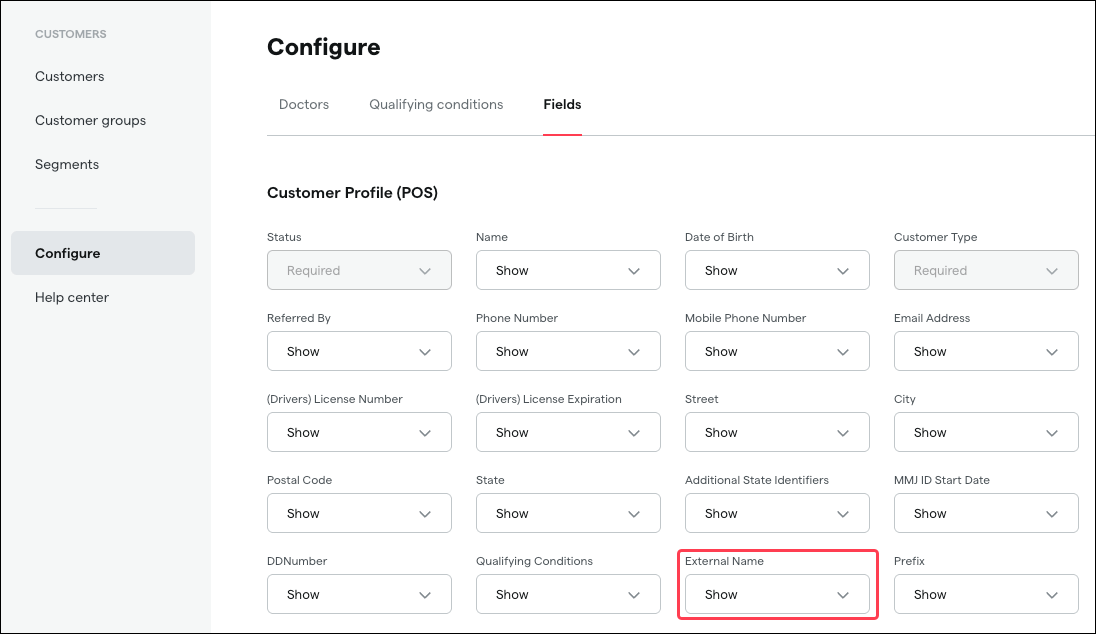
Task: Click the City dropdown chevron icon
Action: tap(1052, 433)
